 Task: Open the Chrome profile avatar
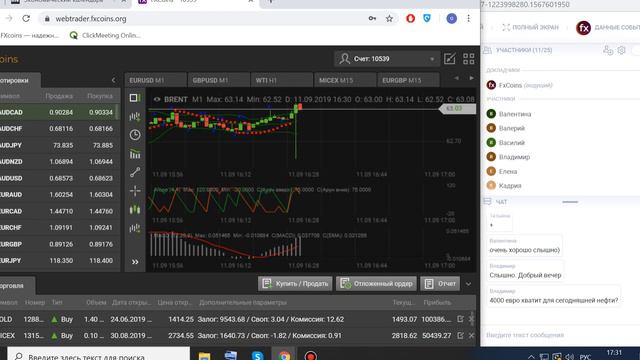tap(451, 19)
